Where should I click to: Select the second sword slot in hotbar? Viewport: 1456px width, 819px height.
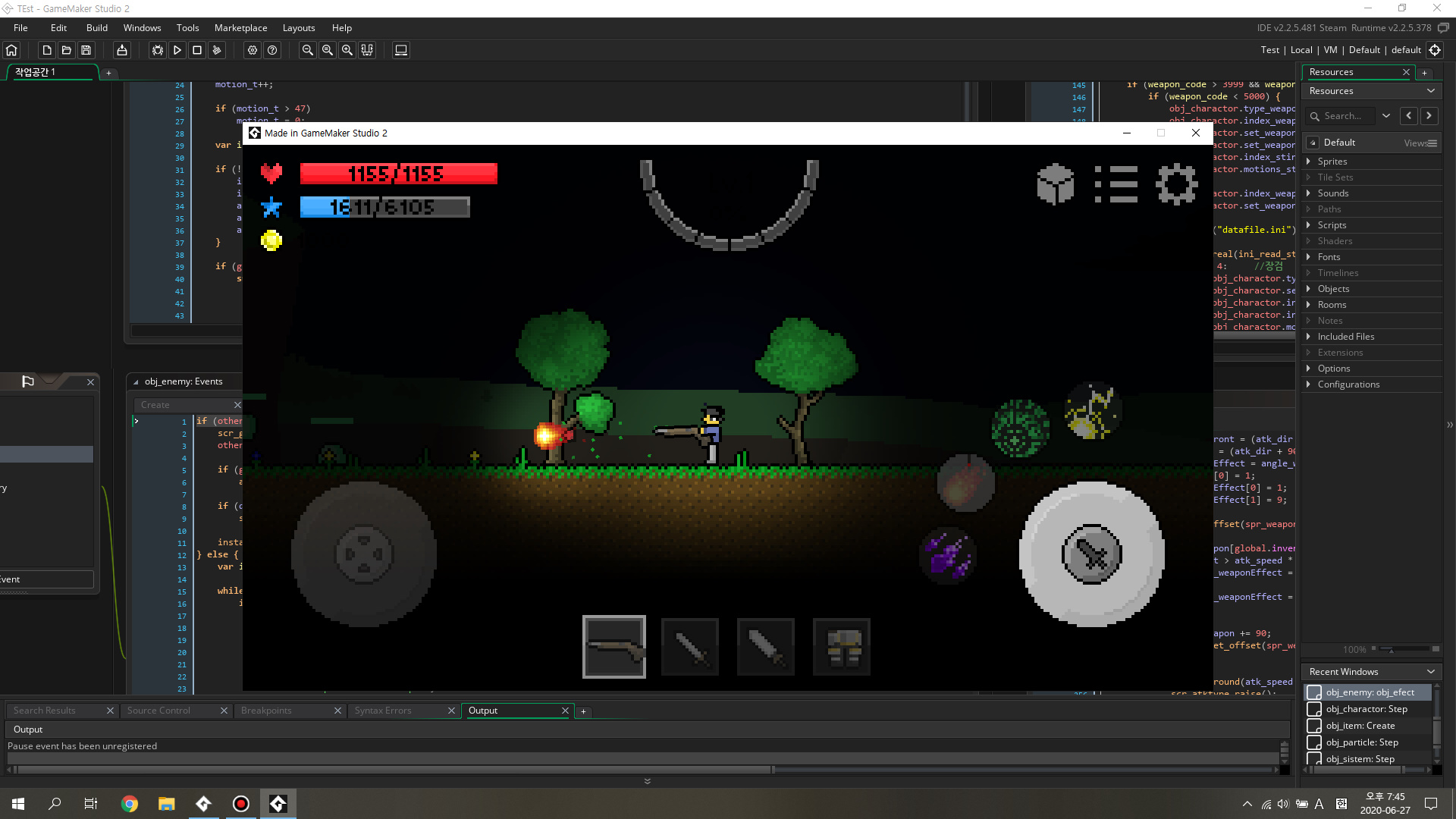click(x=765, y=647)
